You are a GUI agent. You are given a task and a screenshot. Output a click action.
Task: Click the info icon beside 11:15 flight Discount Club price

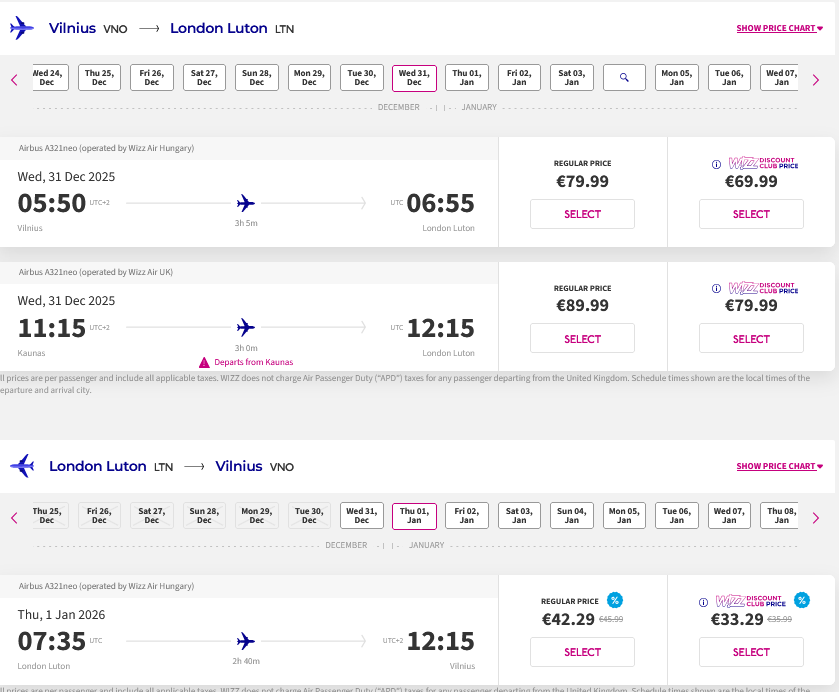pos(716,288)
